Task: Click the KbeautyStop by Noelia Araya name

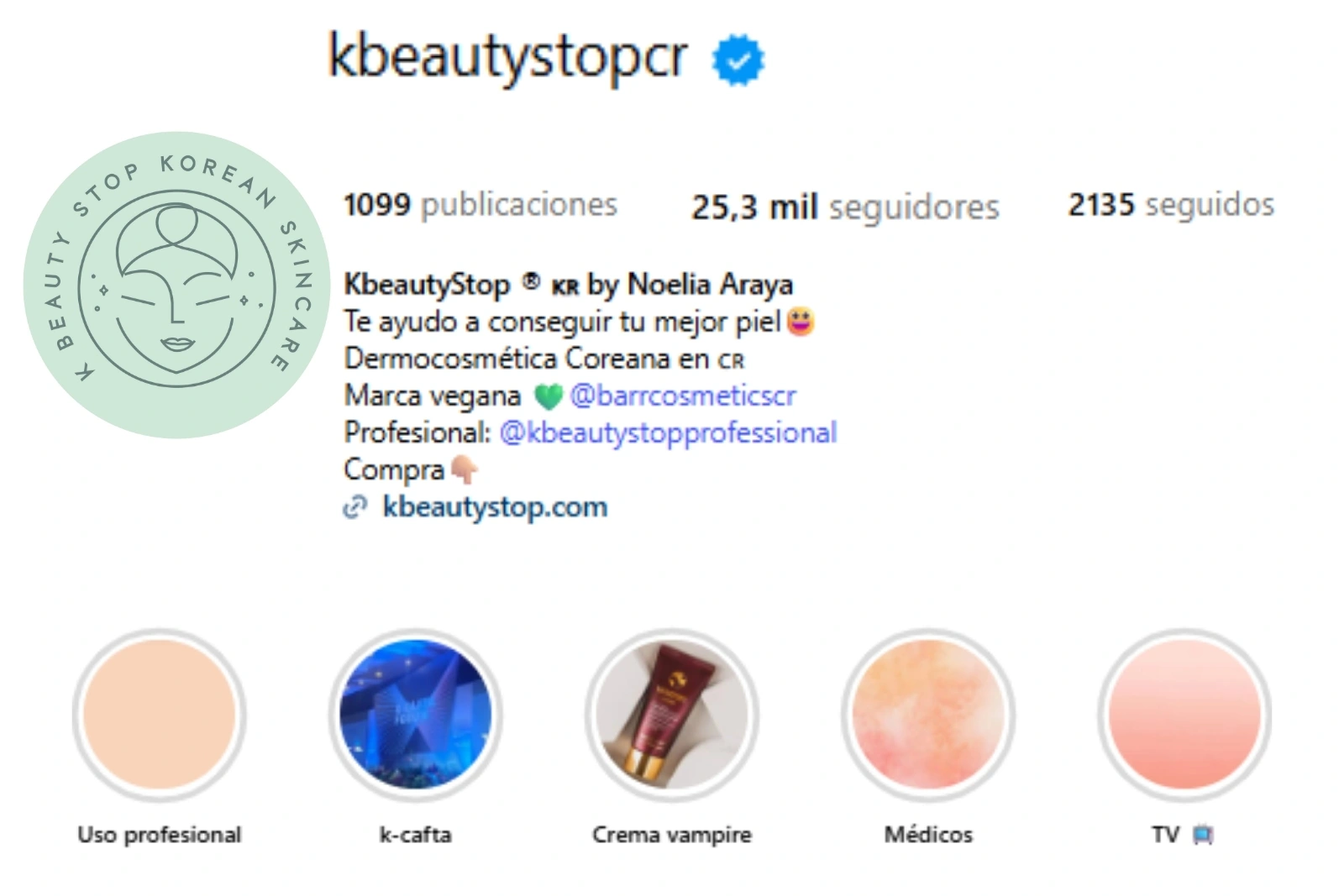Action: pyautogui.click(x=568, y=285)
